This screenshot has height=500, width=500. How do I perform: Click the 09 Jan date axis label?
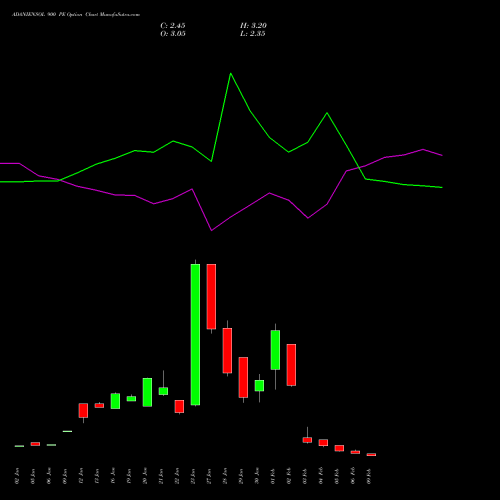[x=65, y=476]
